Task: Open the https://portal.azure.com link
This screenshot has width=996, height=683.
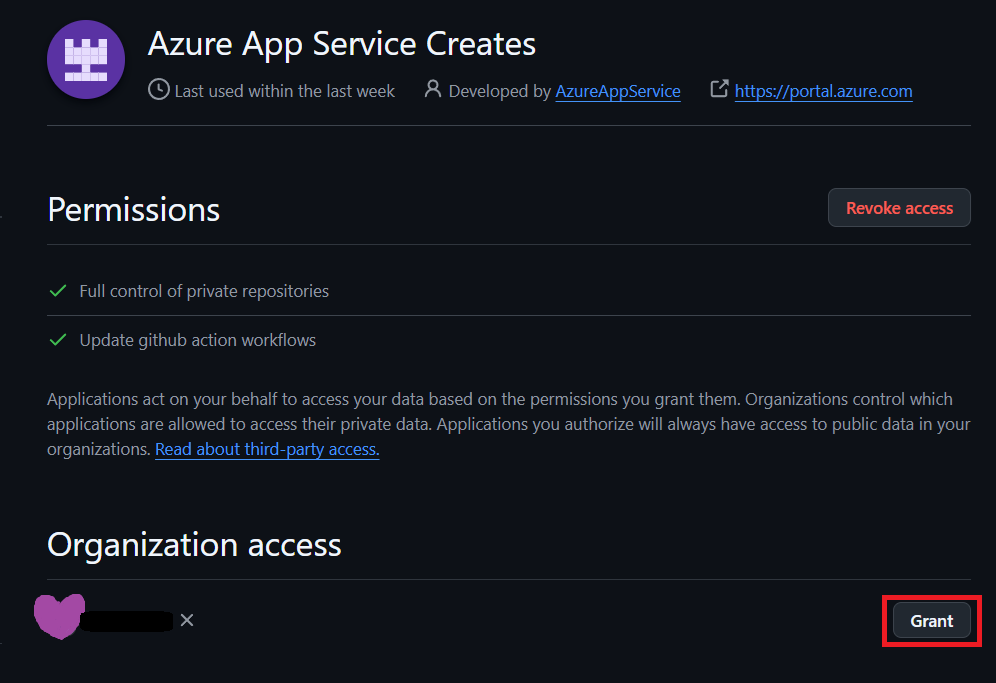Action: pos(823,91)
